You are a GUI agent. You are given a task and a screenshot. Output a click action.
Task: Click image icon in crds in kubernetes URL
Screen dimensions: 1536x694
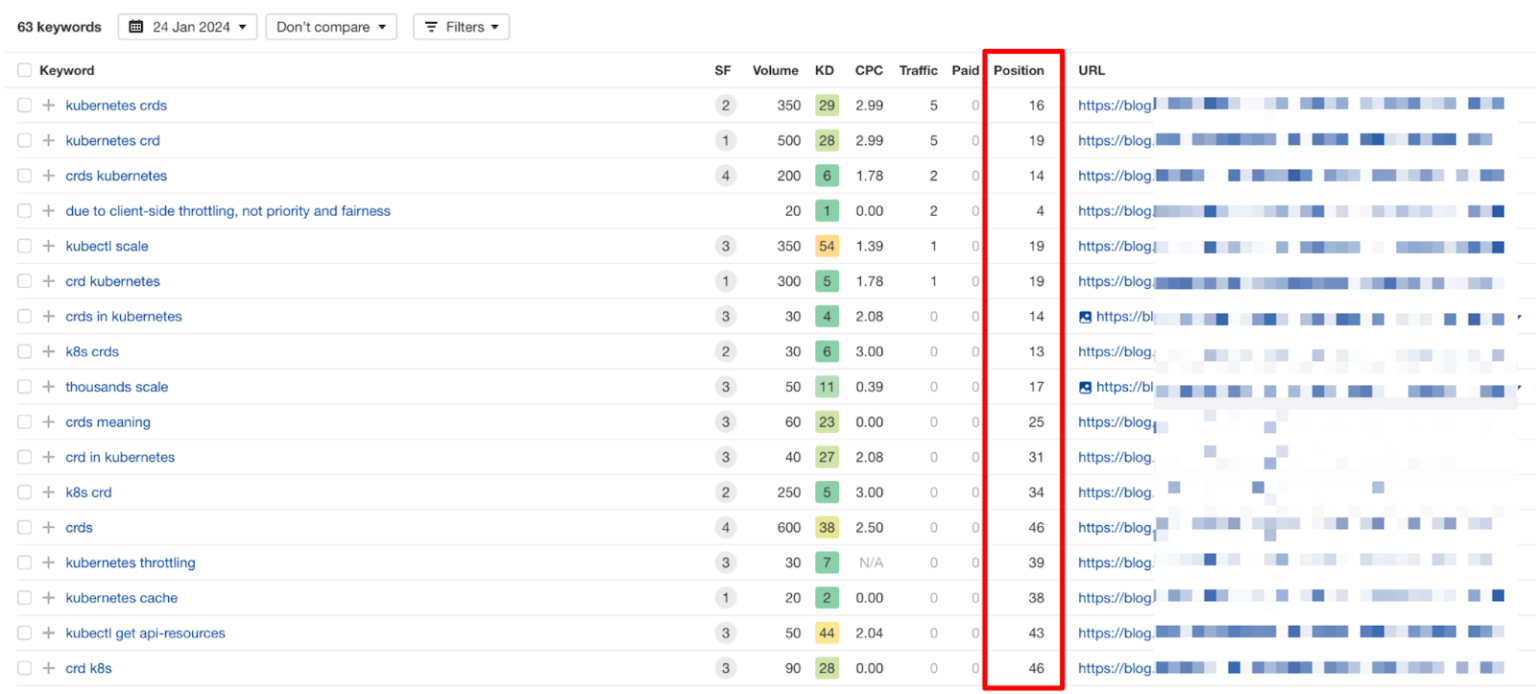[1085, 316]
